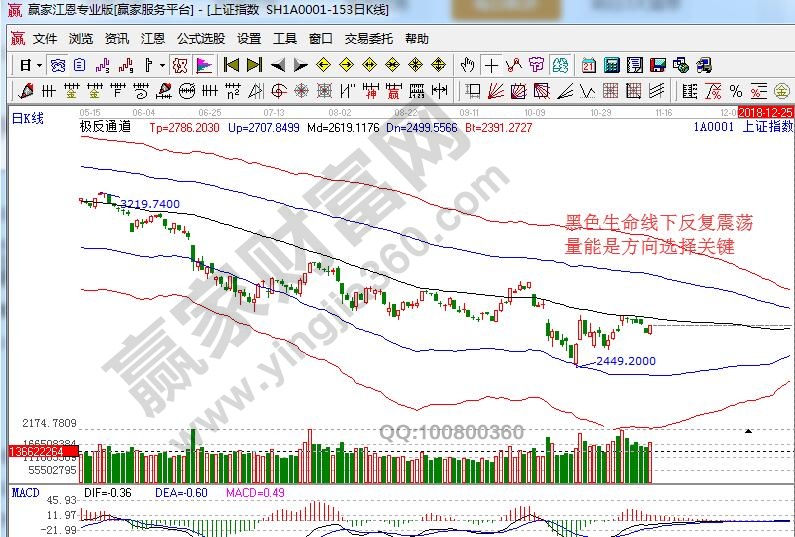
Task: Click the MACD indicator label
Action: [25, 492]
